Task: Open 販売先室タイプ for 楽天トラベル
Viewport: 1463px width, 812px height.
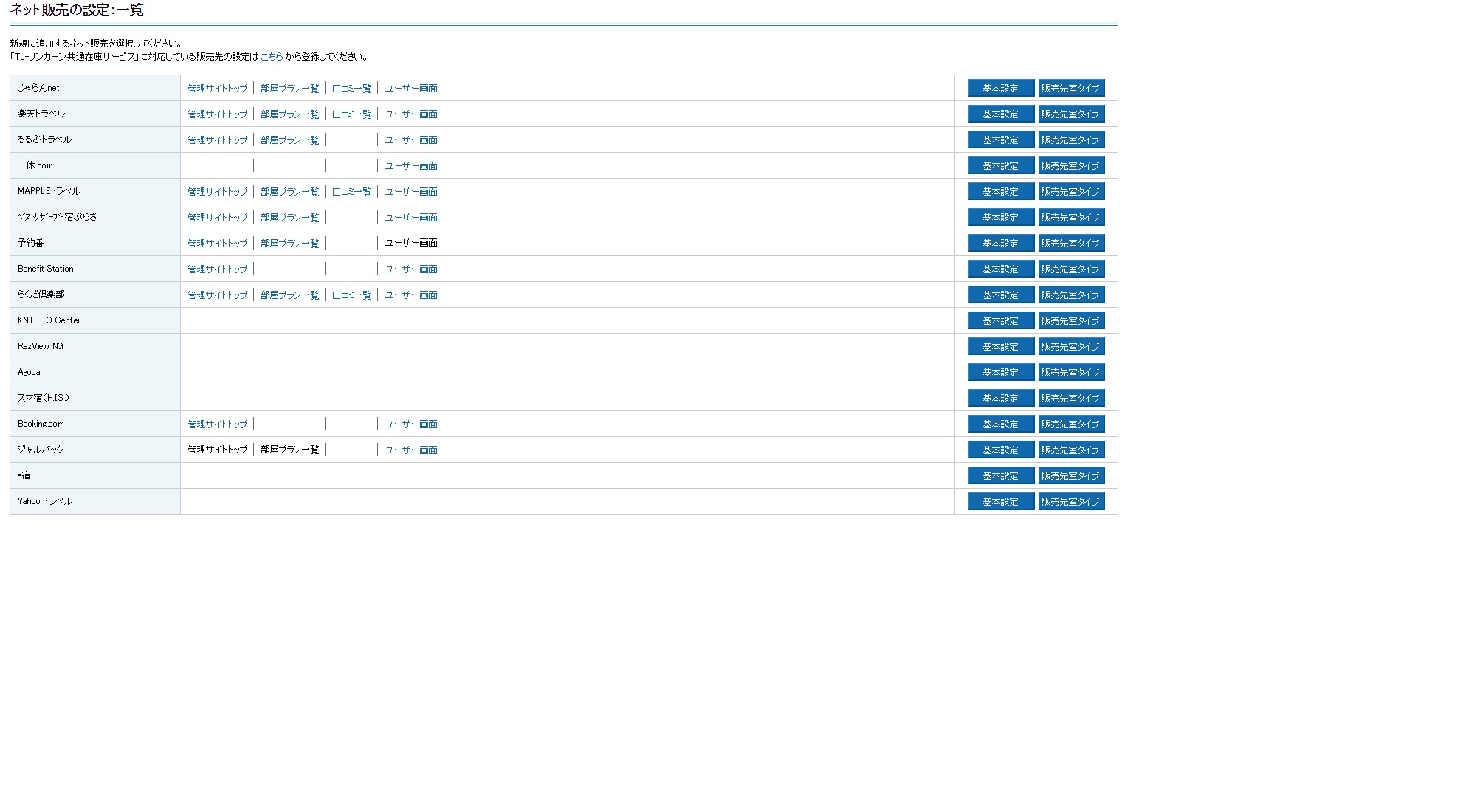Action: coord(1070,114)
